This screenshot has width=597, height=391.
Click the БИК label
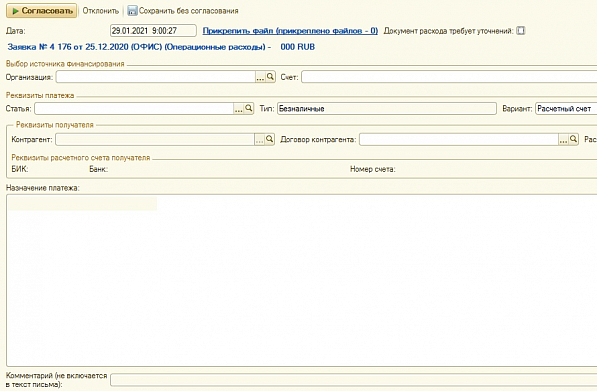click(x=20, y=169)
